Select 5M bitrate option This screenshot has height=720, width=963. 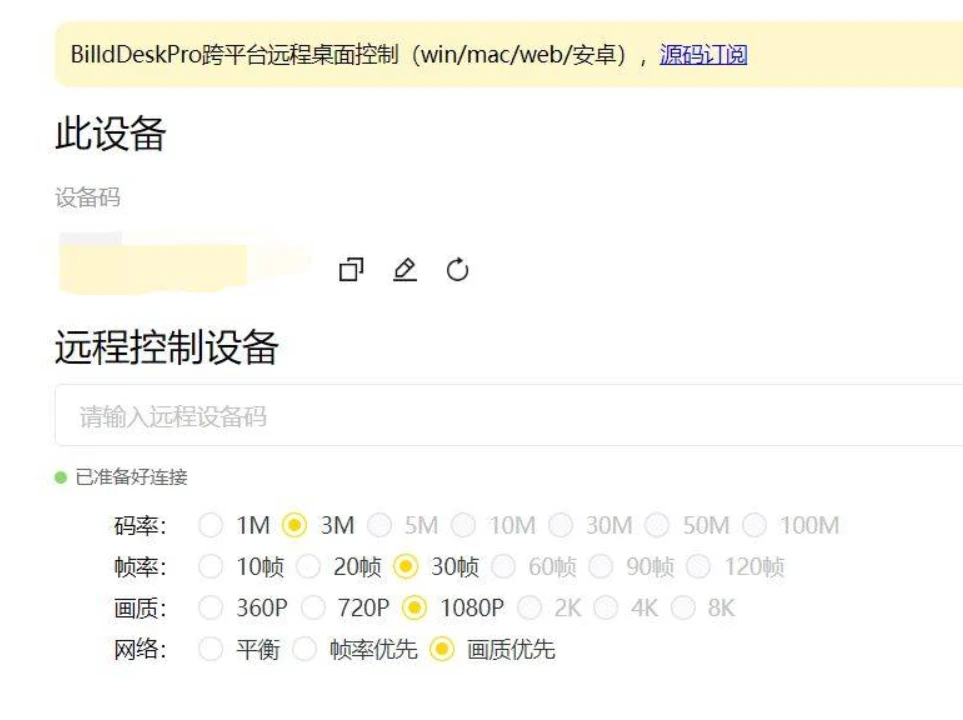coord(379,525)
